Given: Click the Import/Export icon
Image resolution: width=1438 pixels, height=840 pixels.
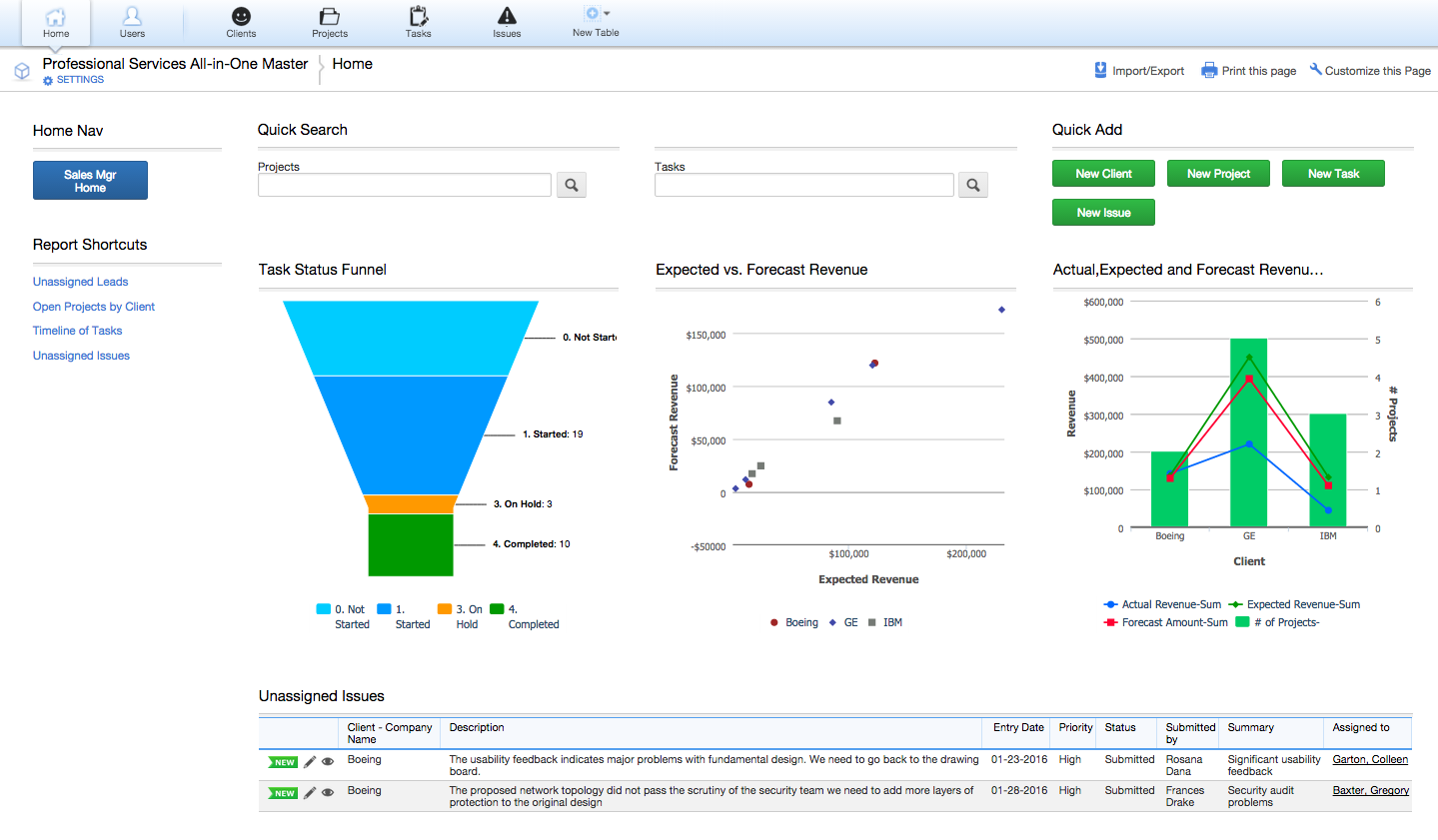Looking at the screenshot, I should [1100, 70].
